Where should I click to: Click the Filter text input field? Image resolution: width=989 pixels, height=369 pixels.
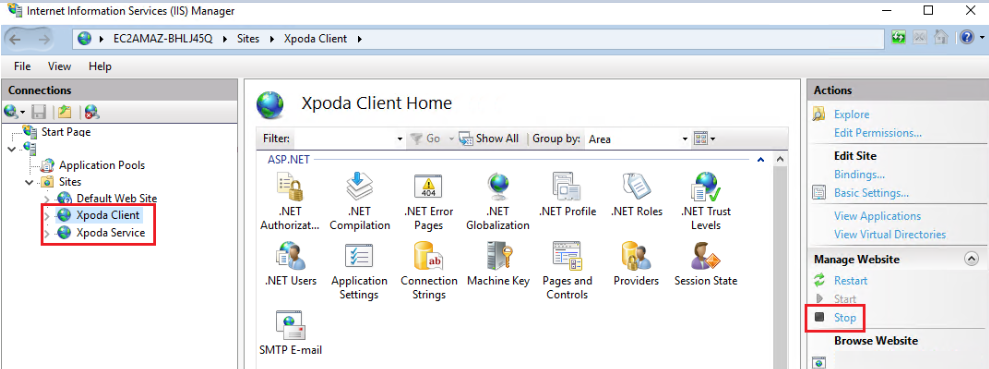(344, 139)
